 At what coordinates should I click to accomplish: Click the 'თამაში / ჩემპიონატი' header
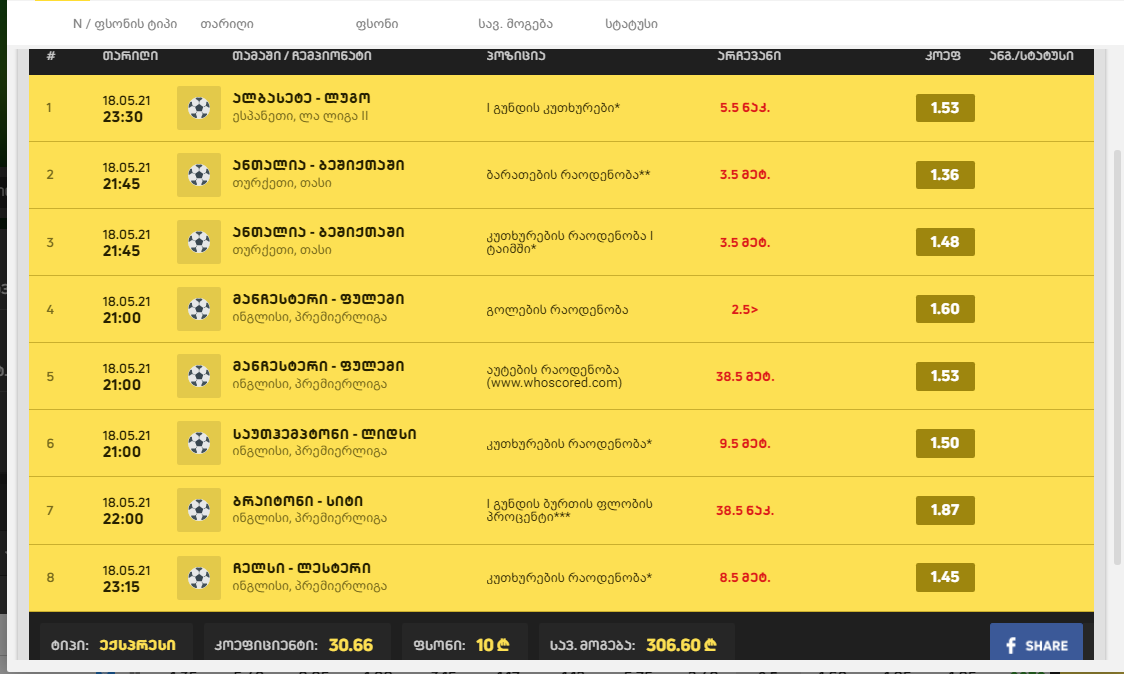(302, 55)
